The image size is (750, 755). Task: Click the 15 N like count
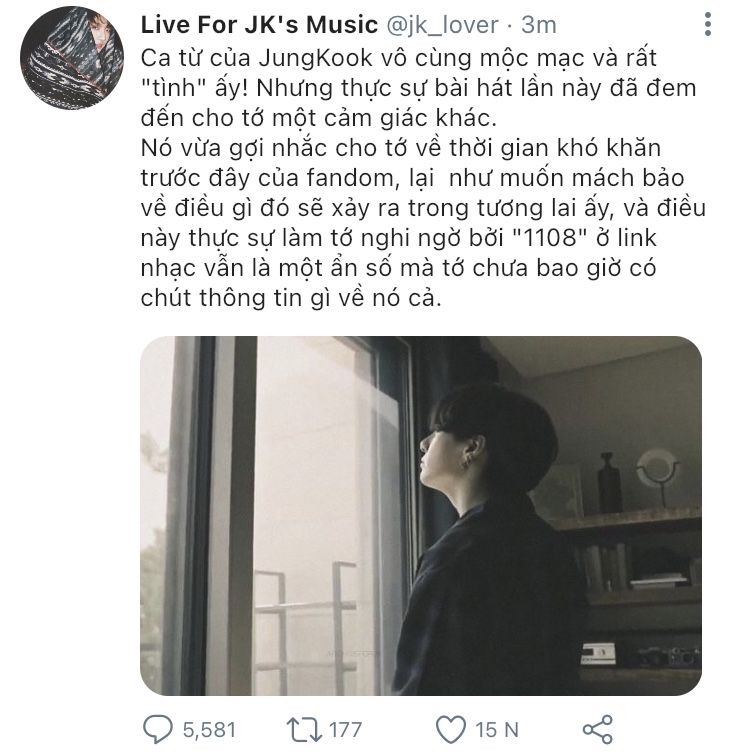point(497,730)
